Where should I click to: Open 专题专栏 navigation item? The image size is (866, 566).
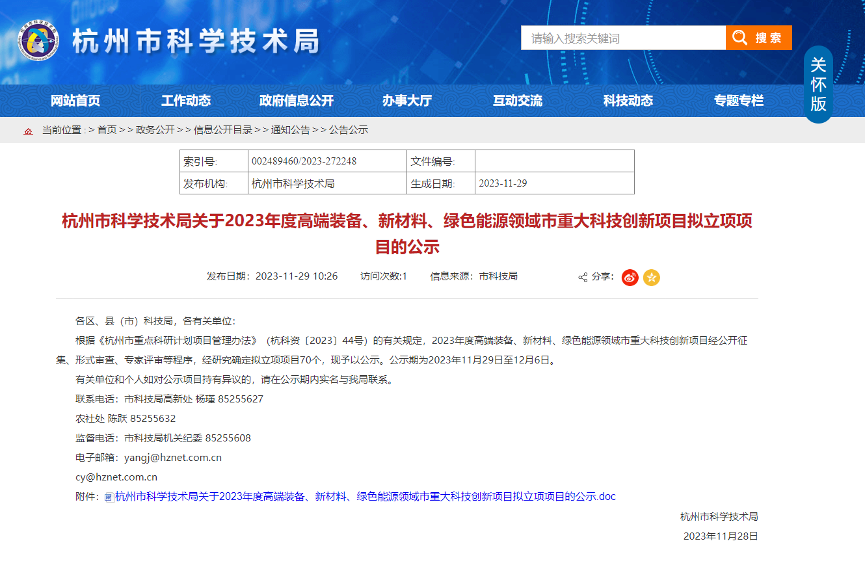tap(738, 100)
